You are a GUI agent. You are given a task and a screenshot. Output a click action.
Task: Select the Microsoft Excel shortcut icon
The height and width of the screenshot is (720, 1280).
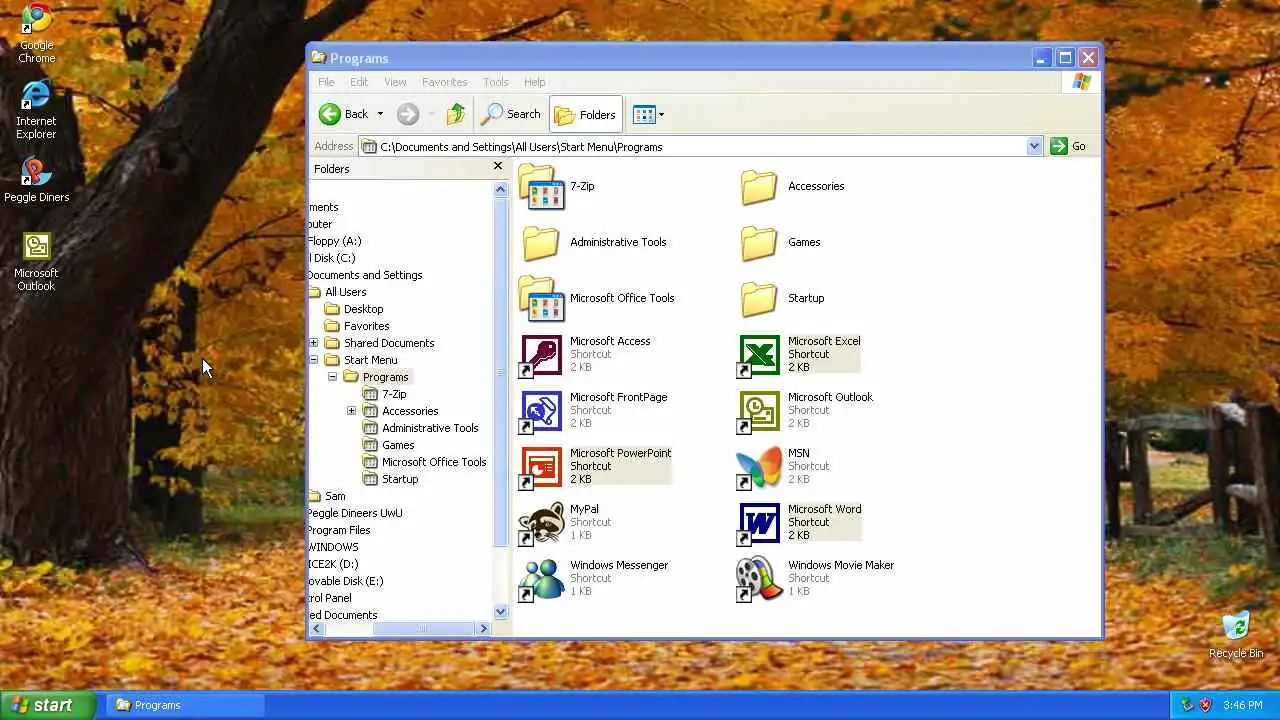pos(759,355)
